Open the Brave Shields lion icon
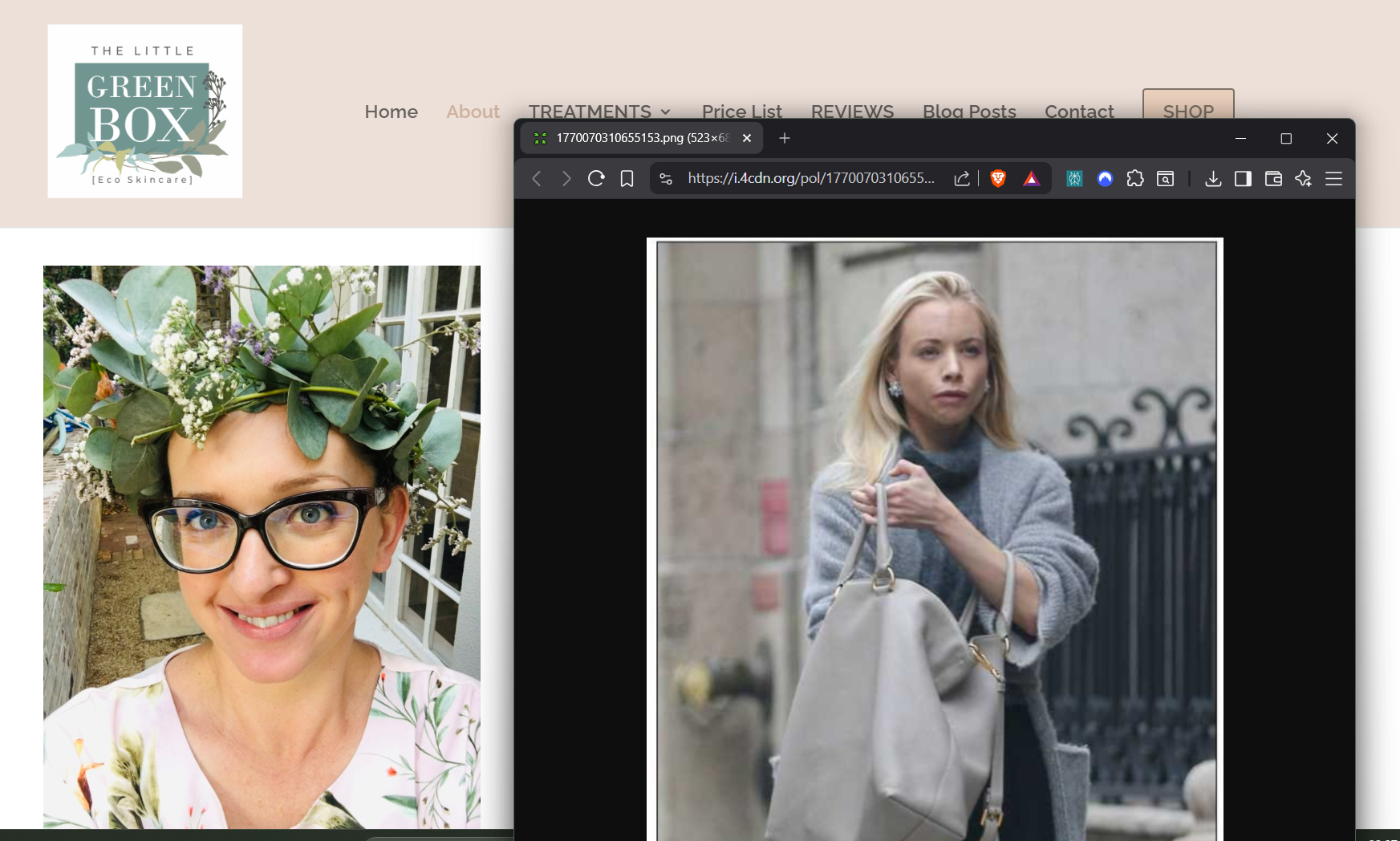The image size is (1400, 841). click(998, 178)
